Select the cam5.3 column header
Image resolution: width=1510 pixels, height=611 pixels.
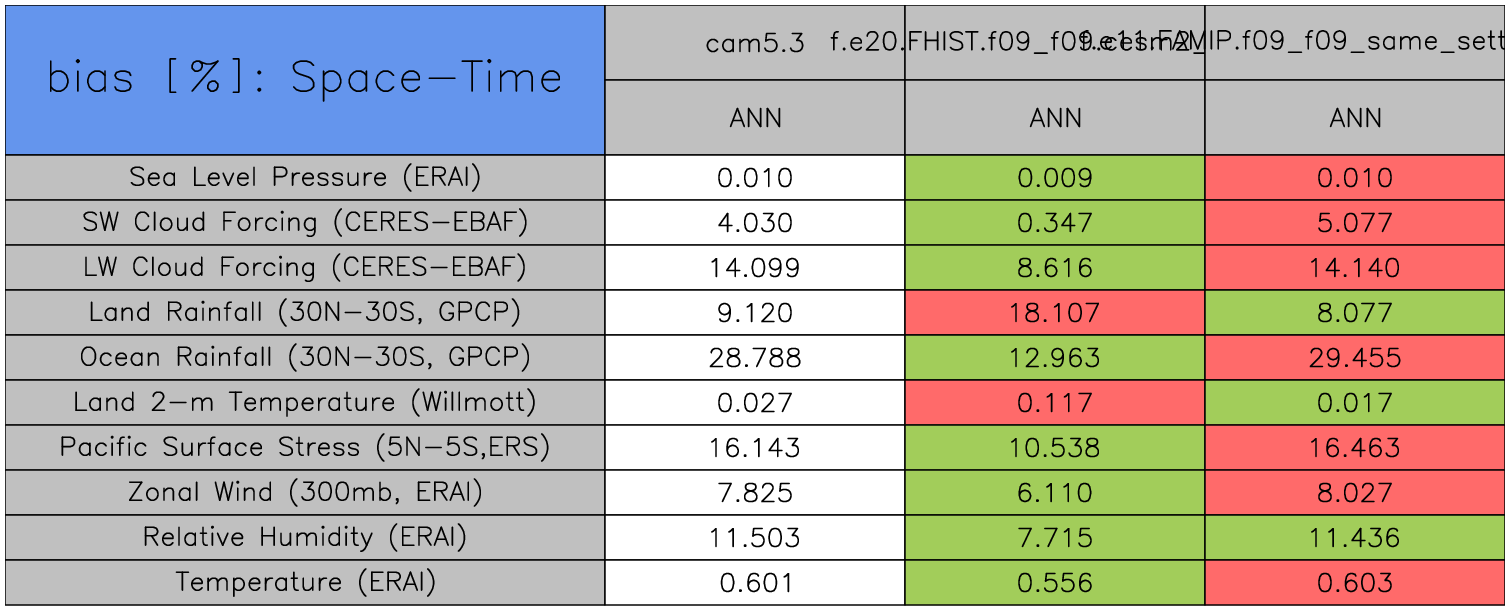tap(755, 43)
